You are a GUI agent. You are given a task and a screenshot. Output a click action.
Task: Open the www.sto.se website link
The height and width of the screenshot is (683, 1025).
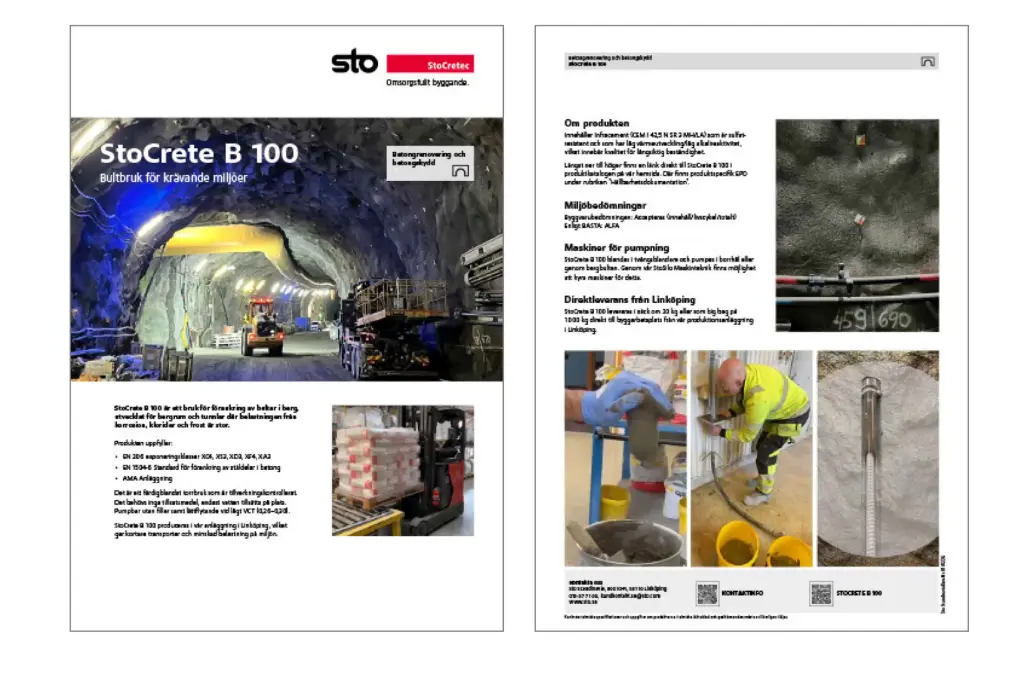click(x=583, y=602)
